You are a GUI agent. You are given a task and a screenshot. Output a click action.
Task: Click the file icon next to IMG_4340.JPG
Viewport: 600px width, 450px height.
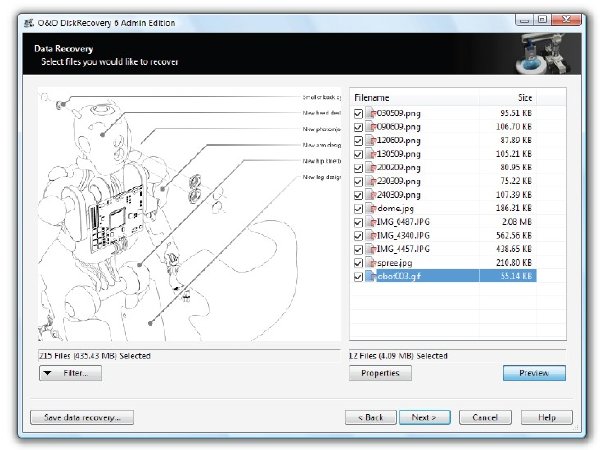pyautogui.click(x=371, y=235)
